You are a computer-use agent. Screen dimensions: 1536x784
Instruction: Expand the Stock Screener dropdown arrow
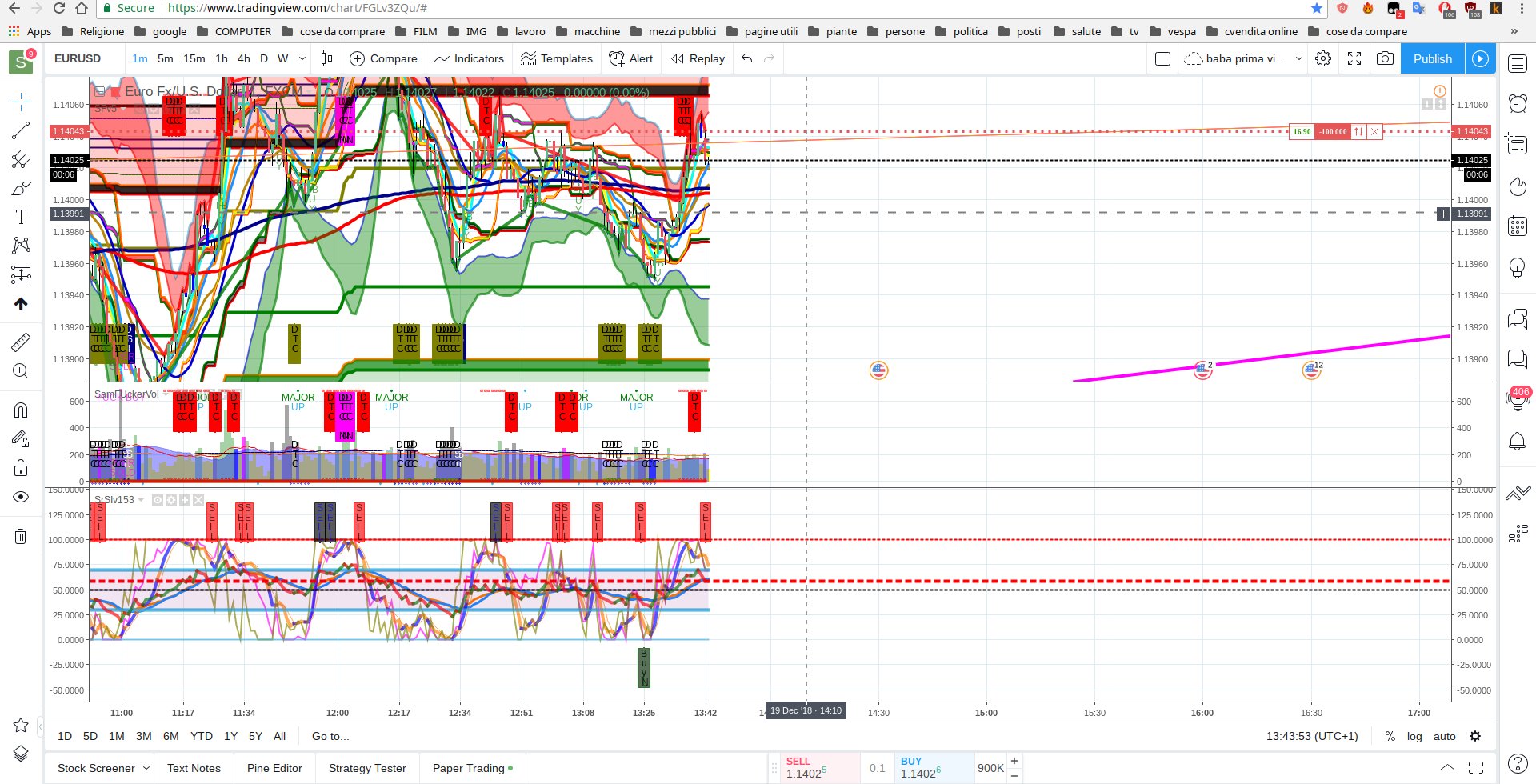pos(147,768)
